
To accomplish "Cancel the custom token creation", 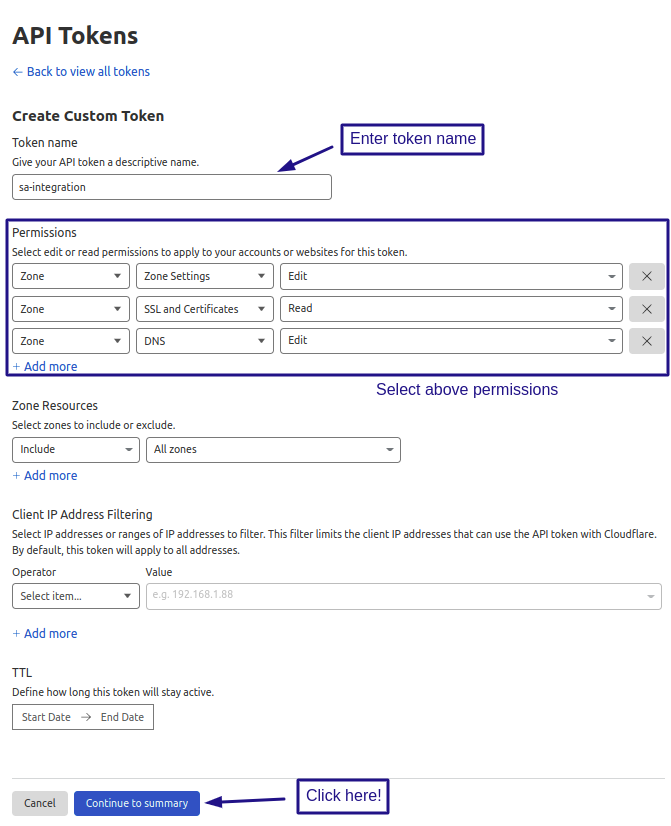I will pyautogui.click(x=39, y=803).
